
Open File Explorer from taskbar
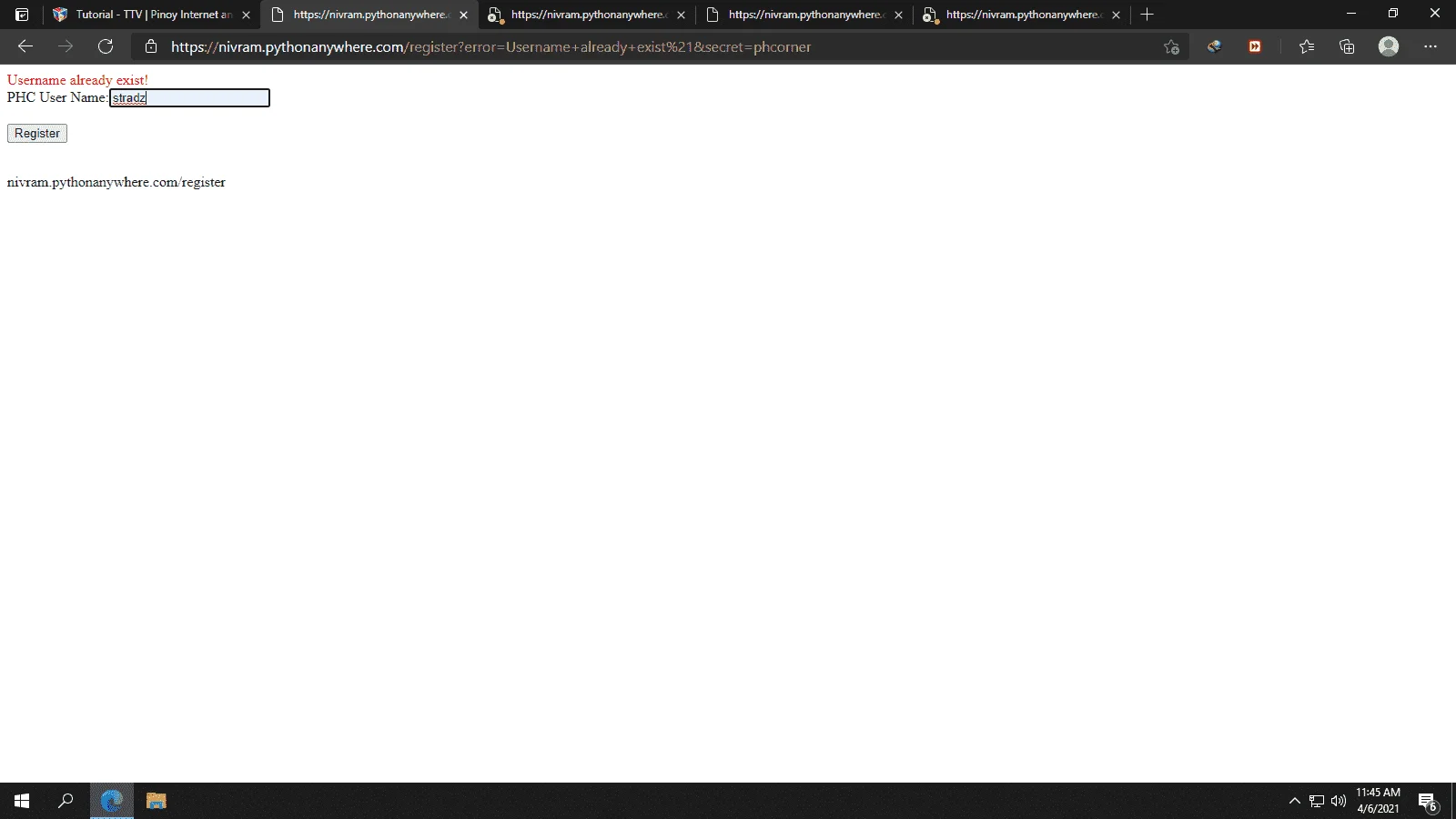point(157,801)
